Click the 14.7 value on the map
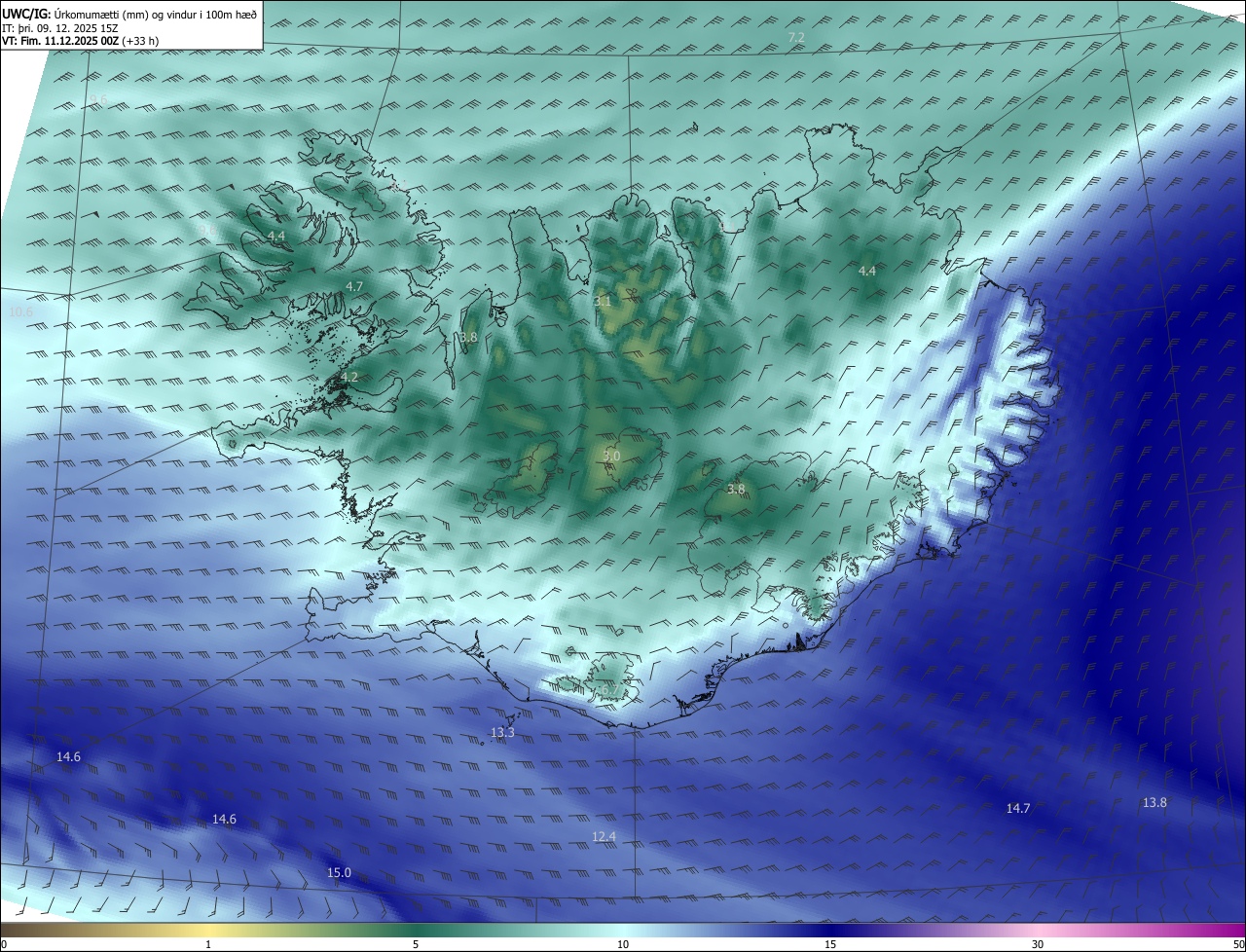The height and width of the screenshot is (952, 1246). point(1018,809)
